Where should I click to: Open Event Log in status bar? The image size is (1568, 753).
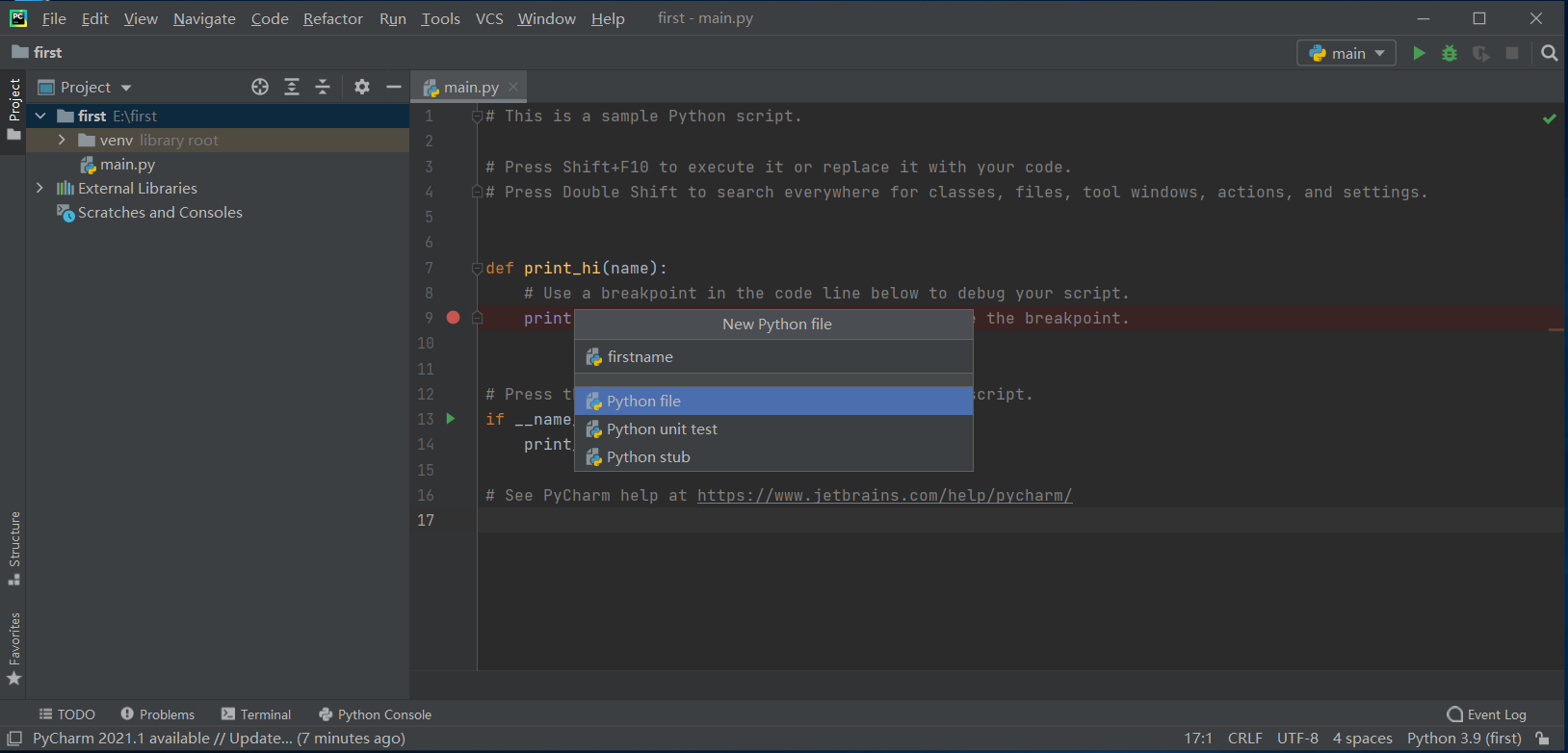tap(1487, 714)
